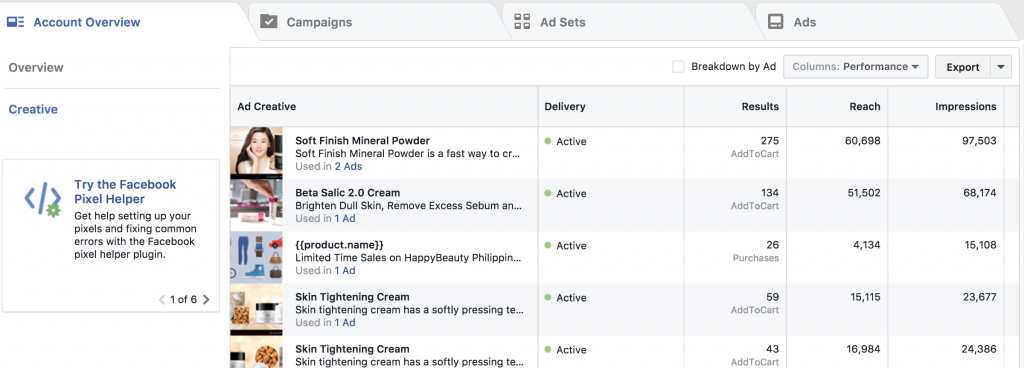Open the 2 Ads link for Soft Finish Mineral Powder
1024x368 pixels.
coord(348,166)
